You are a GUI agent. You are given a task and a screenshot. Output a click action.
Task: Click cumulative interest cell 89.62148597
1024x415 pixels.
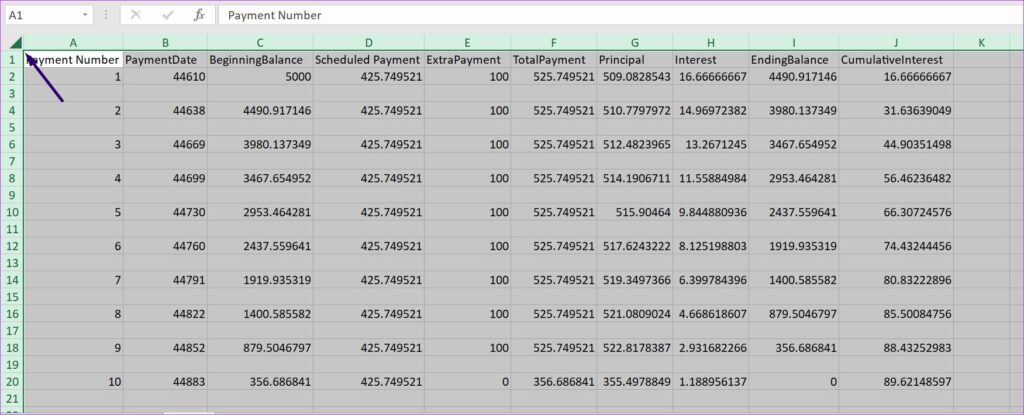pos(896,382)
